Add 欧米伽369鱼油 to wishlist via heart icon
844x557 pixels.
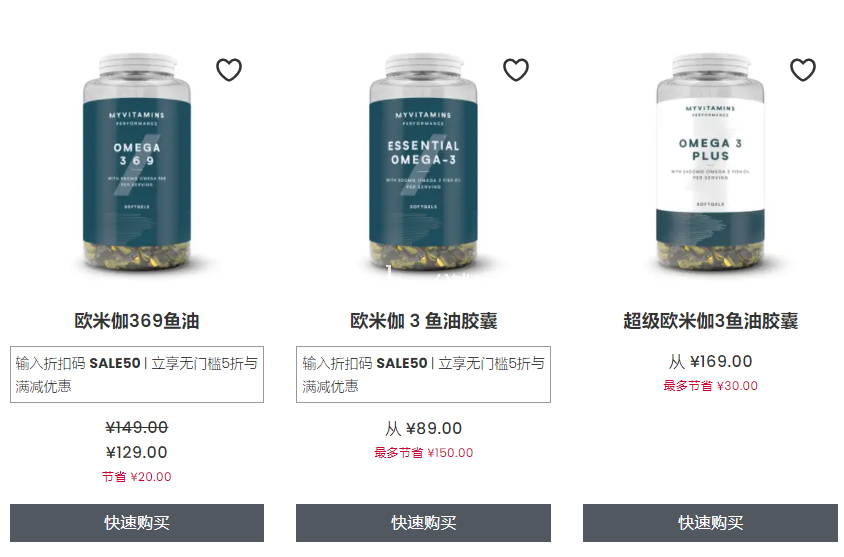pos(229,69)
